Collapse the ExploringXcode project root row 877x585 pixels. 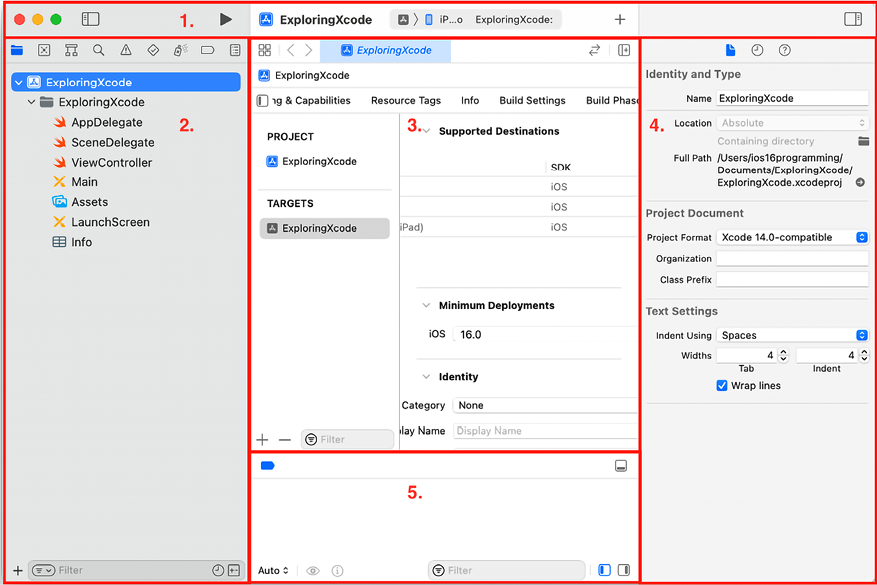(x=18, y=82)
